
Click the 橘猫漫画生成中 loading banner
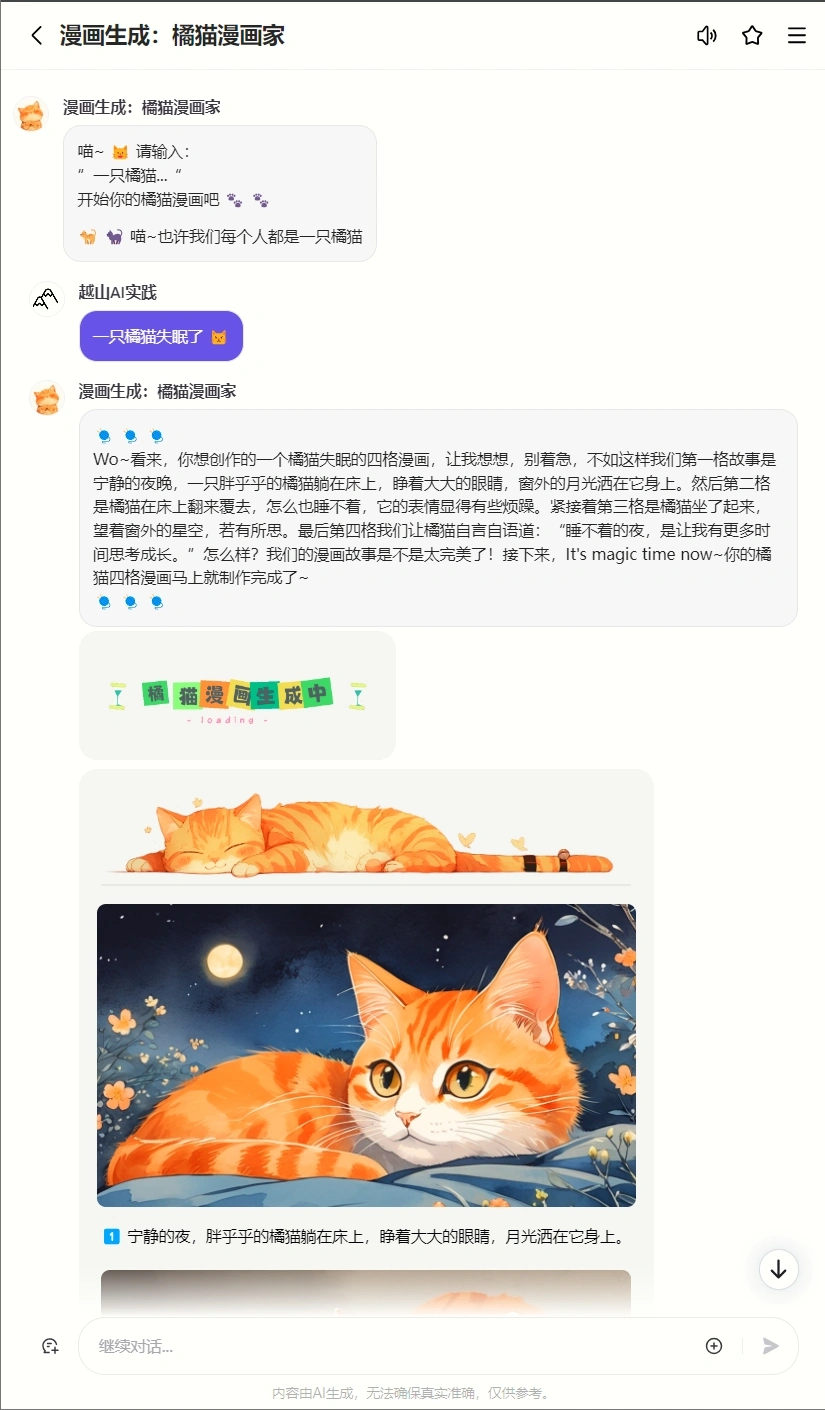(x=237, y=695)
